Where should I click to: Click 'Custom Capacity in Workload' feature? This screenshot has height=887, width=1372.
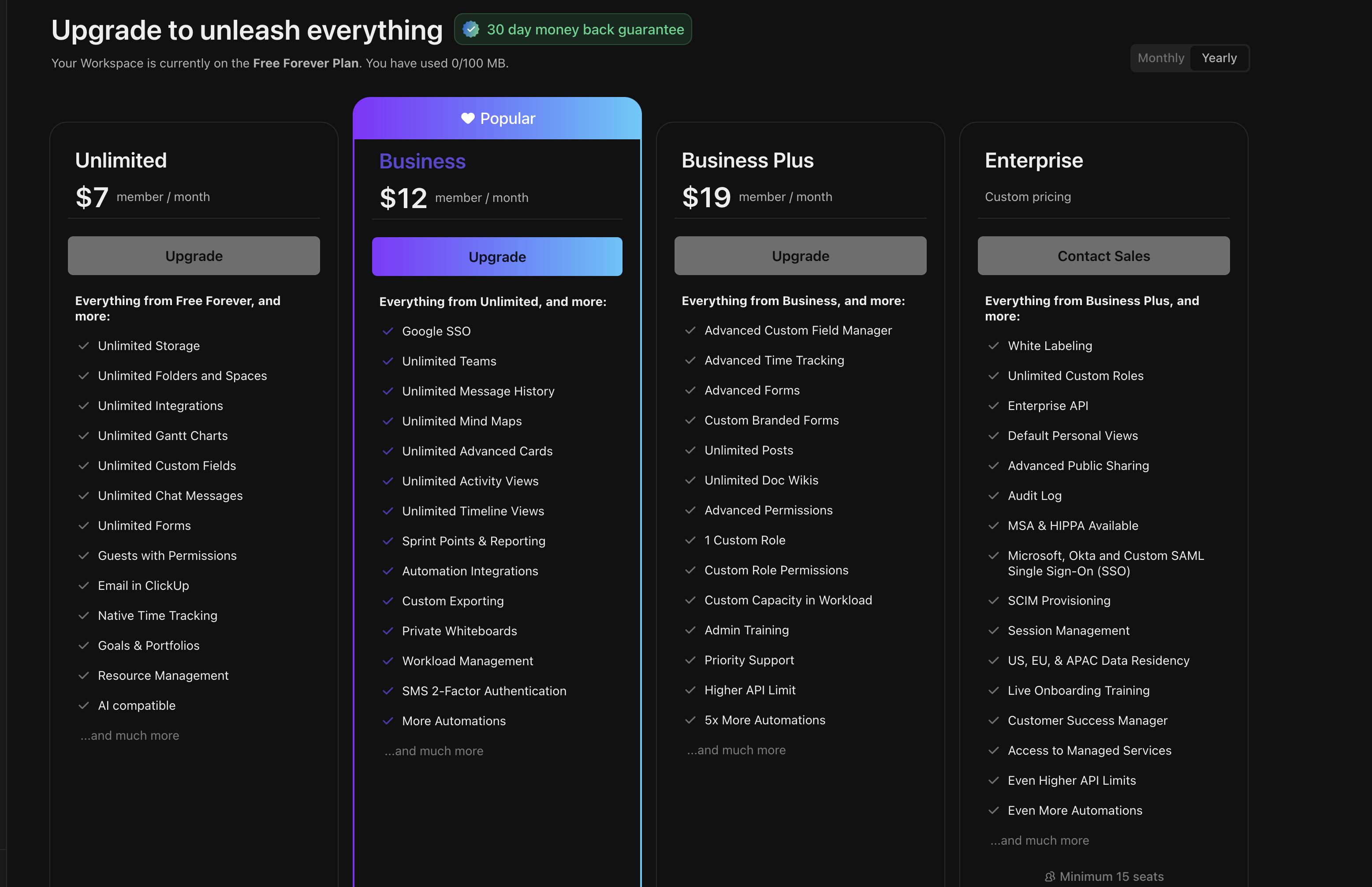tap(788, 600)
